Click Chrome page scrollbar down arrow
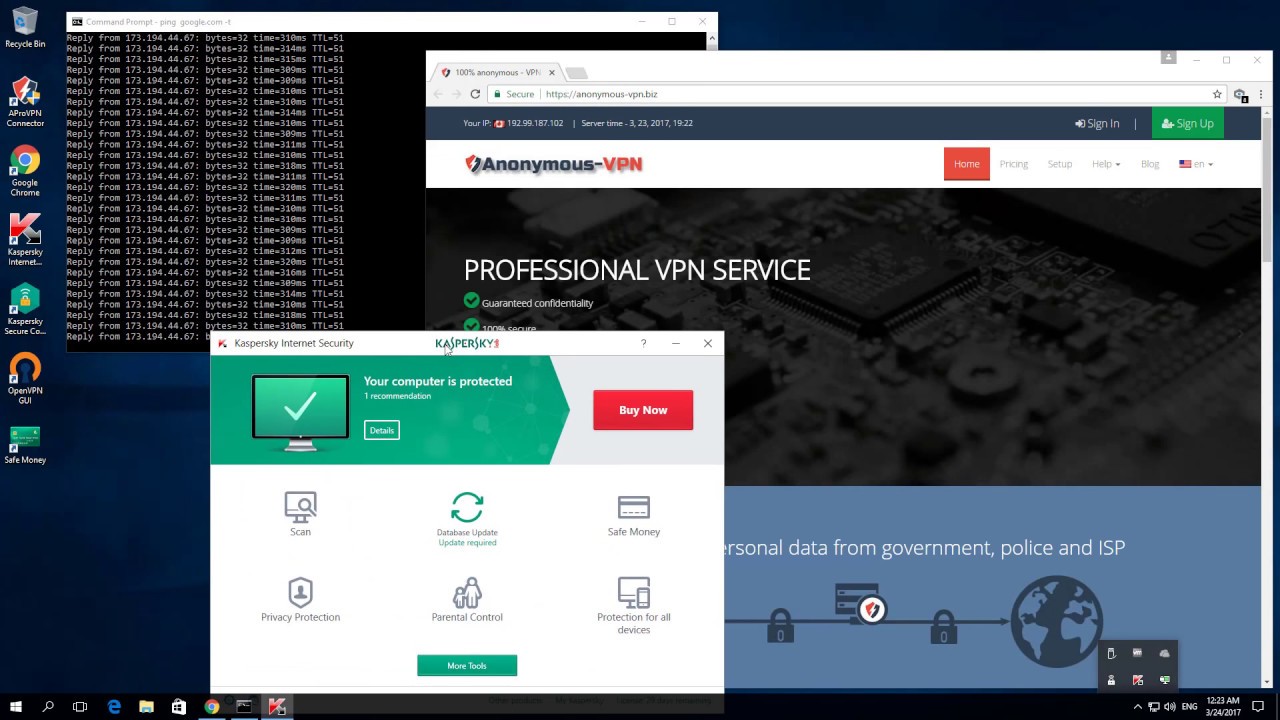 coord(1267,683)
